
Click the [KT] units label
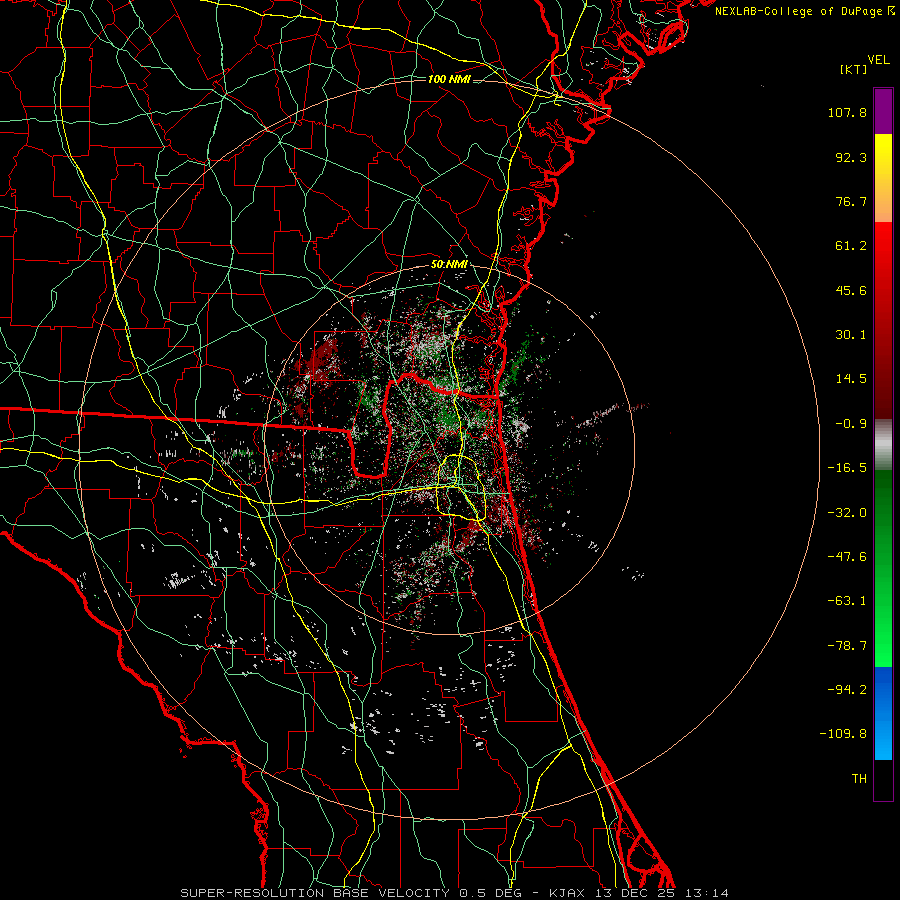854,69
